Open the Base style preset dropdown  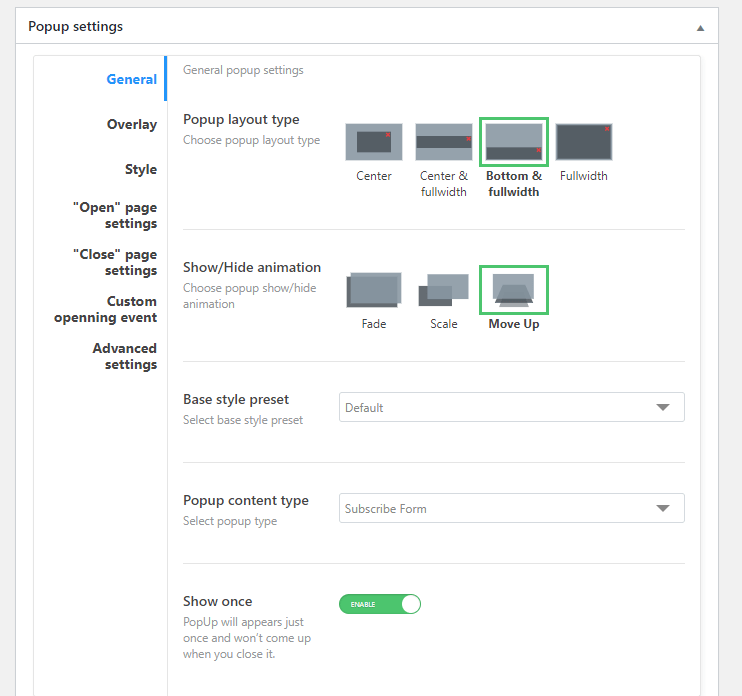[512, 407]
